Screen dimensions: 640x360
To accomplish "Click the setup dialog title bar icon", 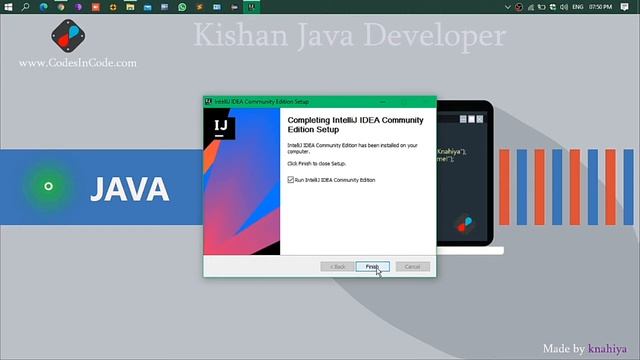I will (209, 102).
